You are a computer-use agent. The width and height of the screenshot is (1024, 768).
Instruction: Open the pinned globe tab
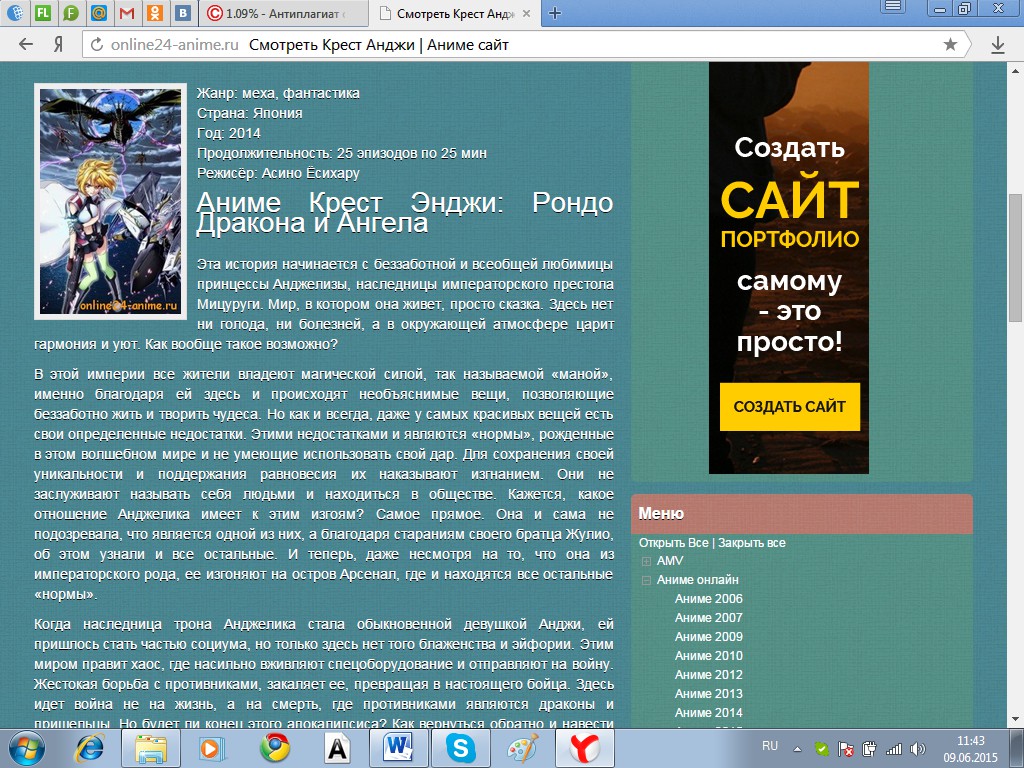(x=14, y=13)
